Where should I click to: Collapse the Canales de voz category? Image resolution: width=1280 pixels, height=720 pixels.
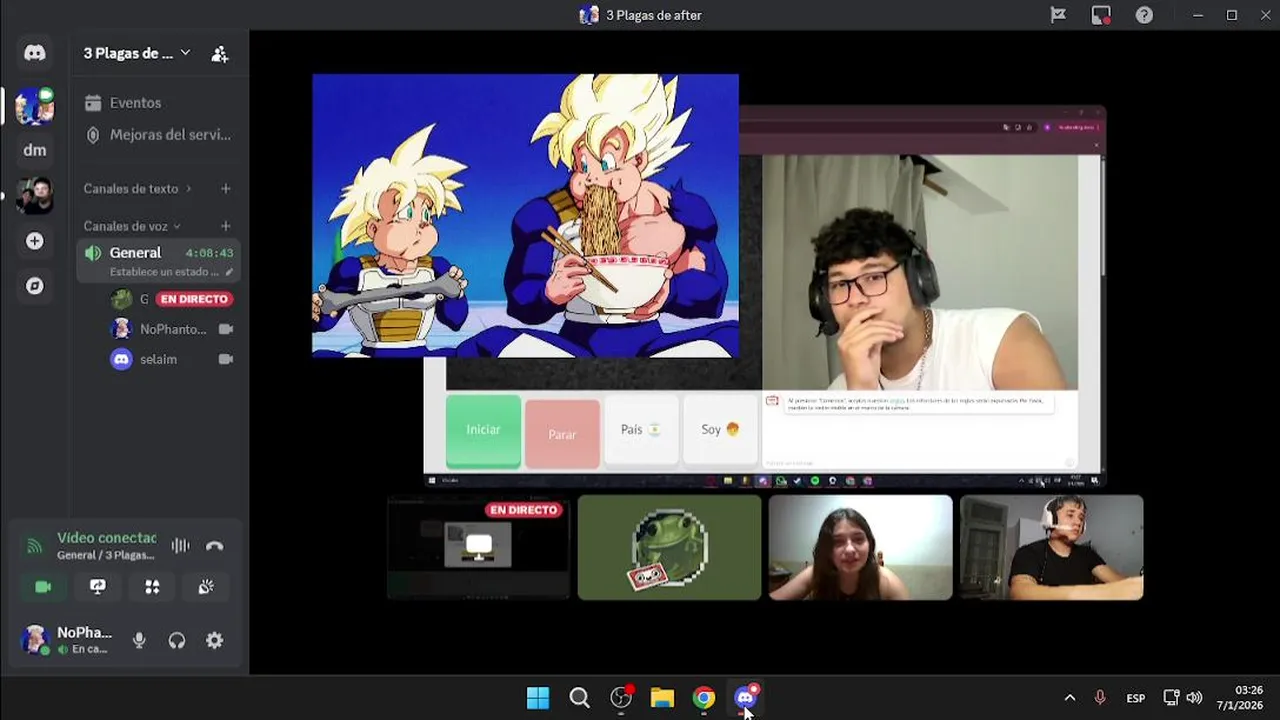click(132, 226)
